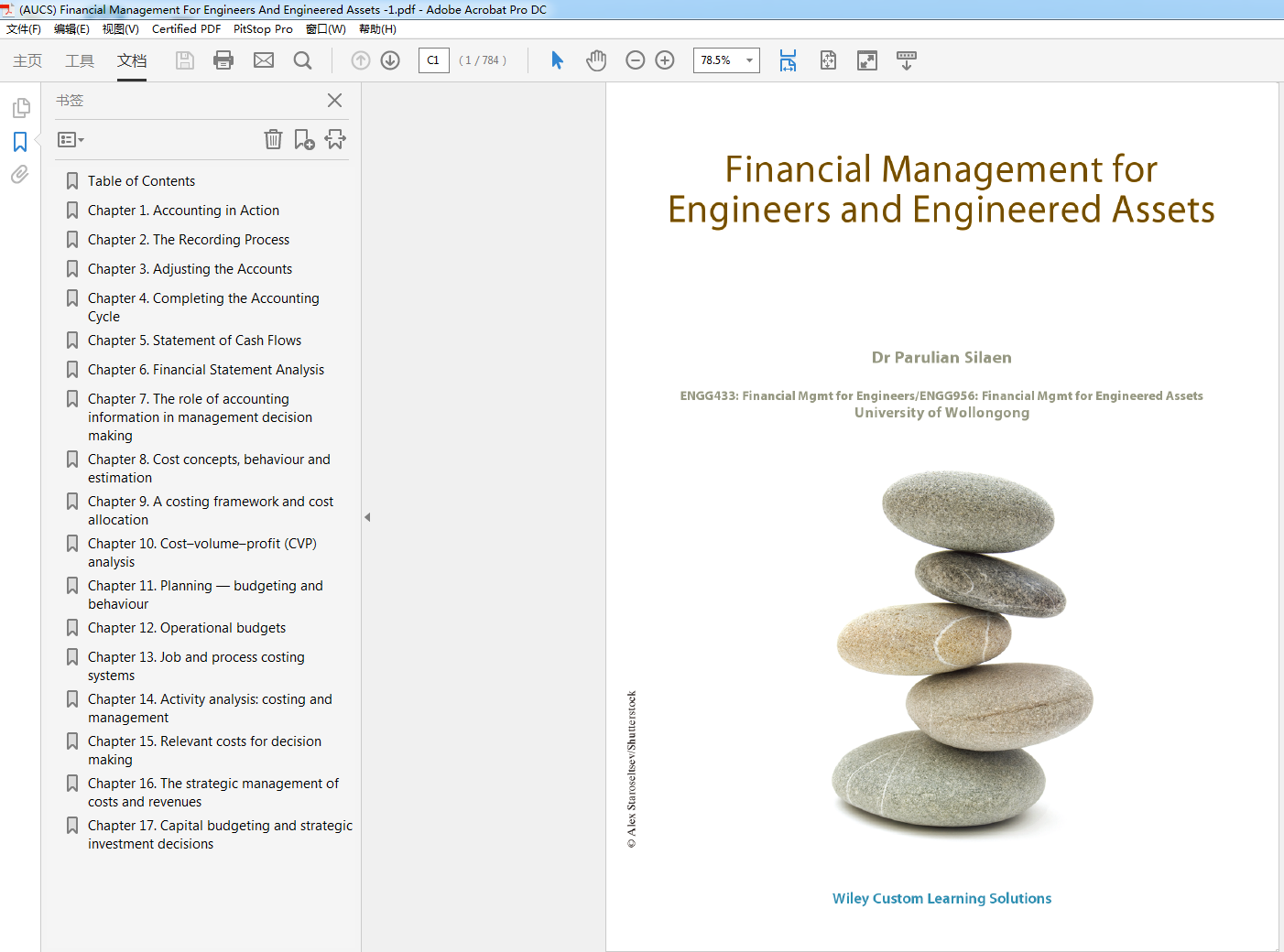This screenshot has height=952, width=1284.
Task: Switch to the 主页 tab
Action: (x=27, y=60)
